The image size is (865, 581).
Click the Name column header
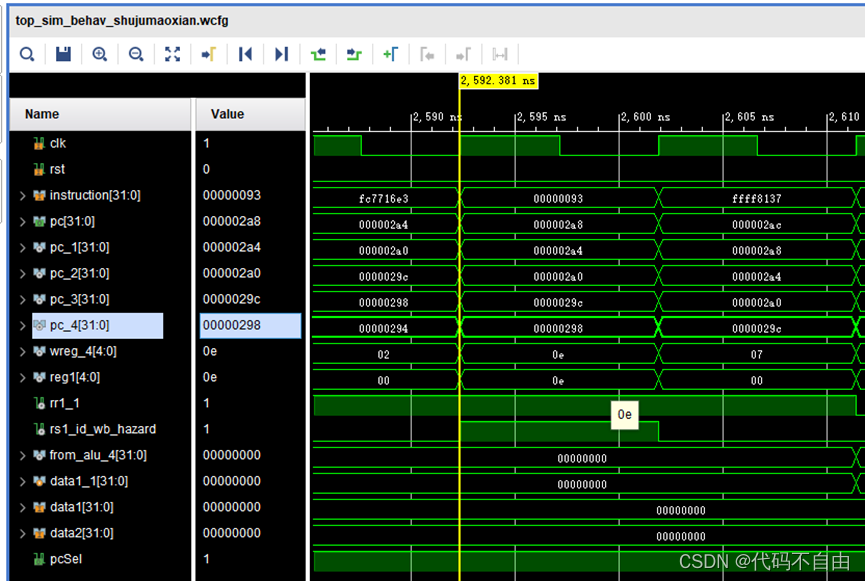[x=42, y=114]
